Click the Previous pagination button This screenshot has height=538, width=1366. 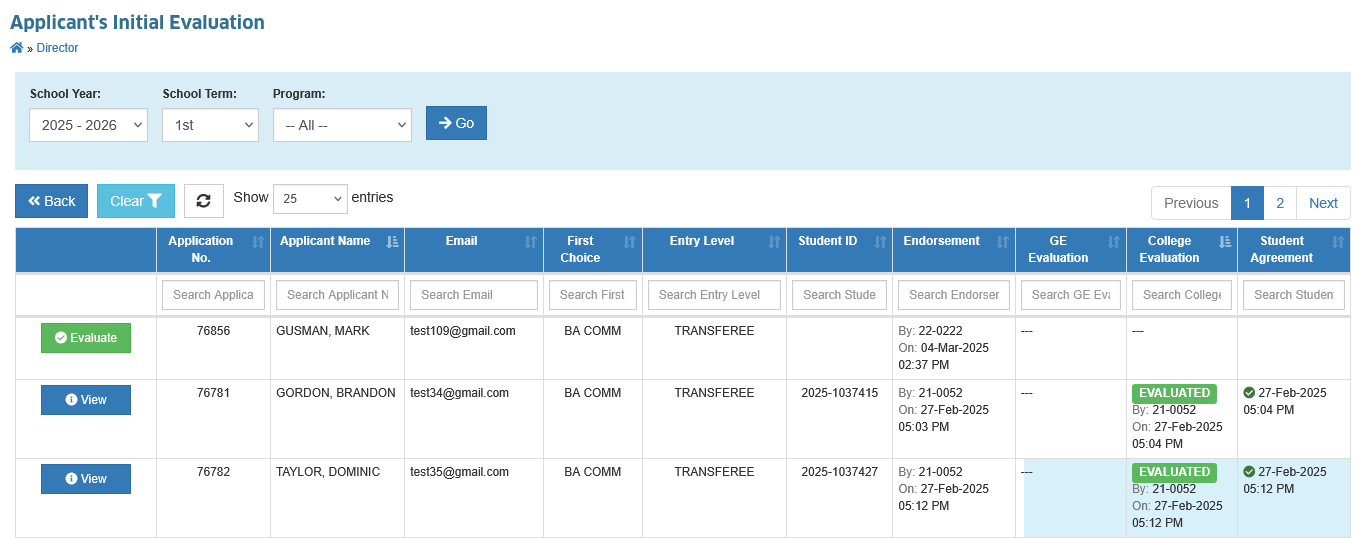pos(1191,203)
